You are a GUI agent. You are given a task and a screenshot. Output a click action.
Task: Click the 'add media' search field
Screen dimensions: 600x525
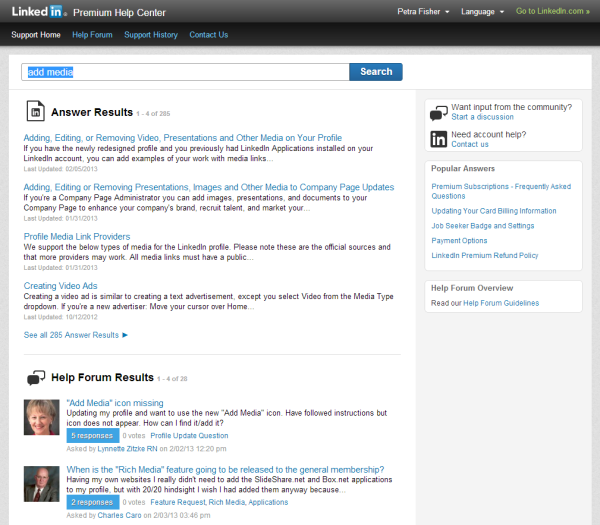[x=185, y=72]
